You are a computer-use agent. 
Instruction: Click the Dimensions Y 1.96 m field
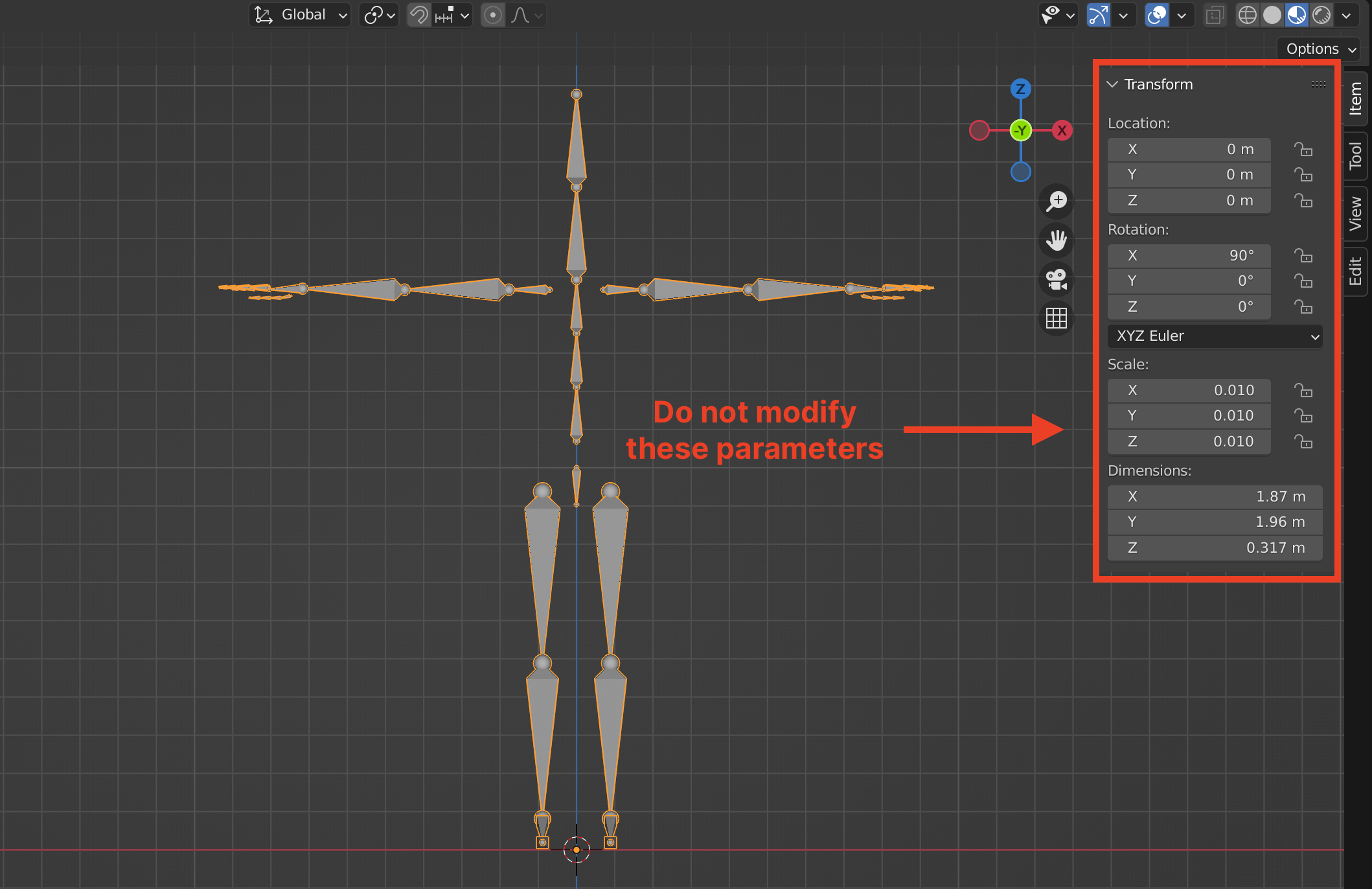[x=1215, y=522]
